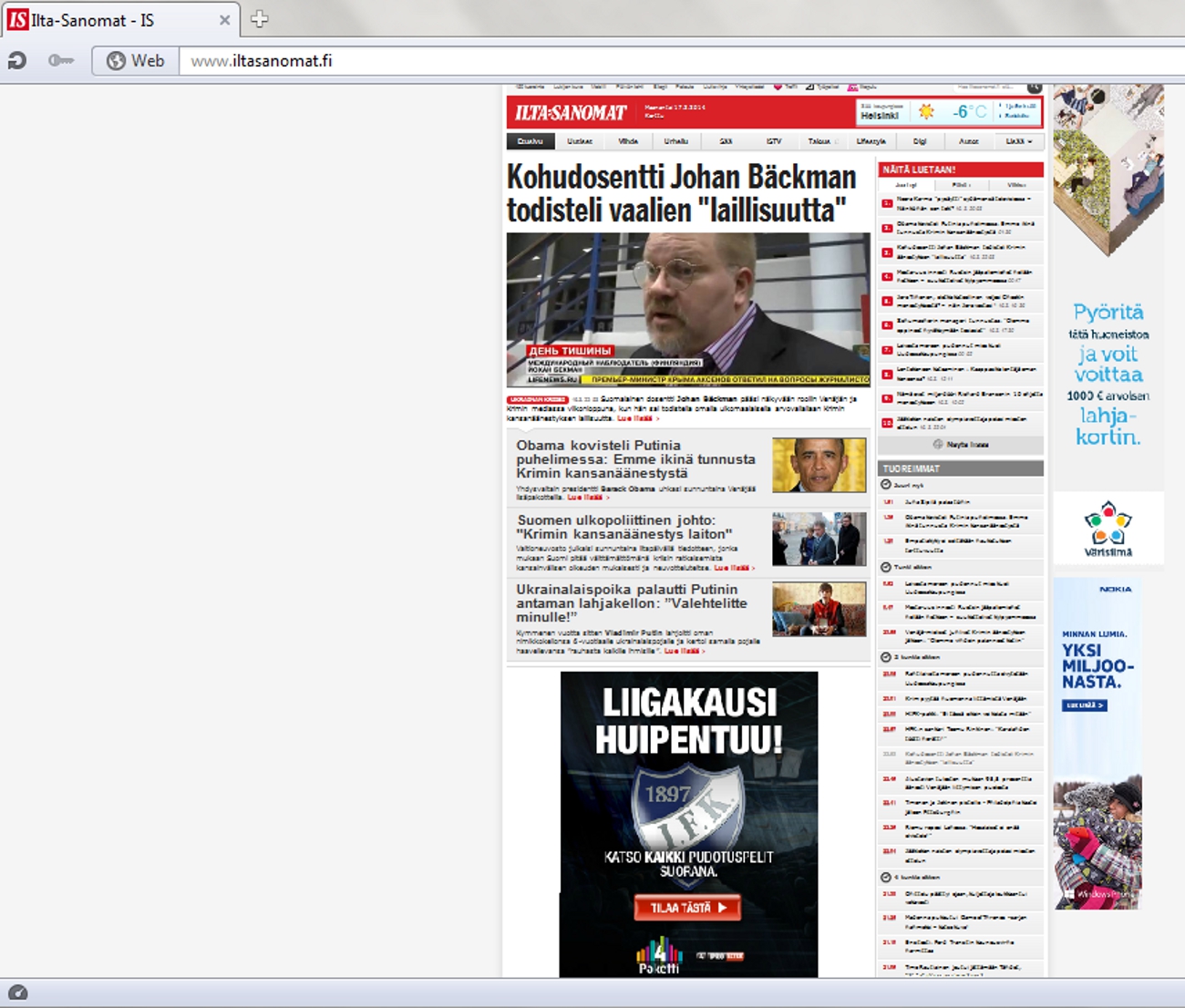
Task: Open the Kohudosentti Johan Bäckman headline
Action: tap(681, 193)
